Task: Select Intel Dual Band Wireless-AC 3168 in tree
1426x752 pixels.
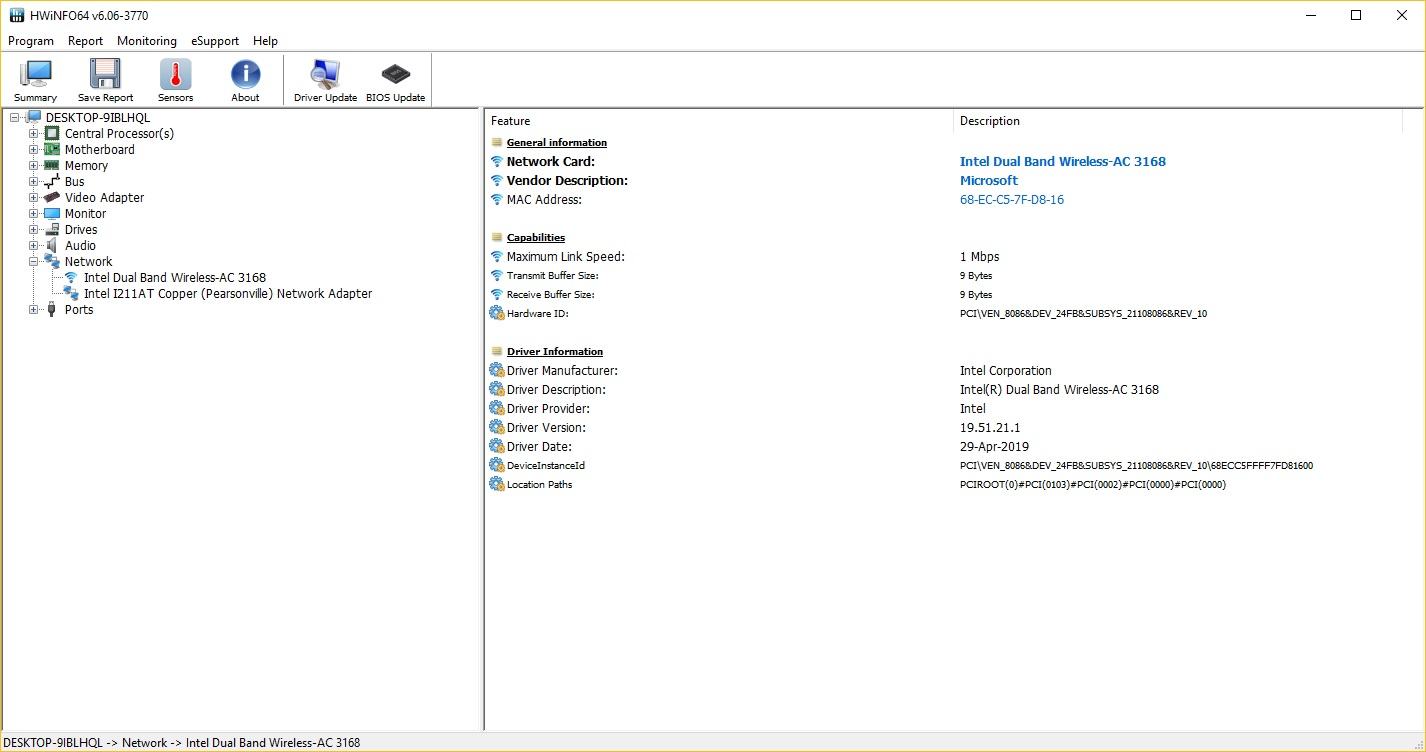Action: (x=175, y=277)
